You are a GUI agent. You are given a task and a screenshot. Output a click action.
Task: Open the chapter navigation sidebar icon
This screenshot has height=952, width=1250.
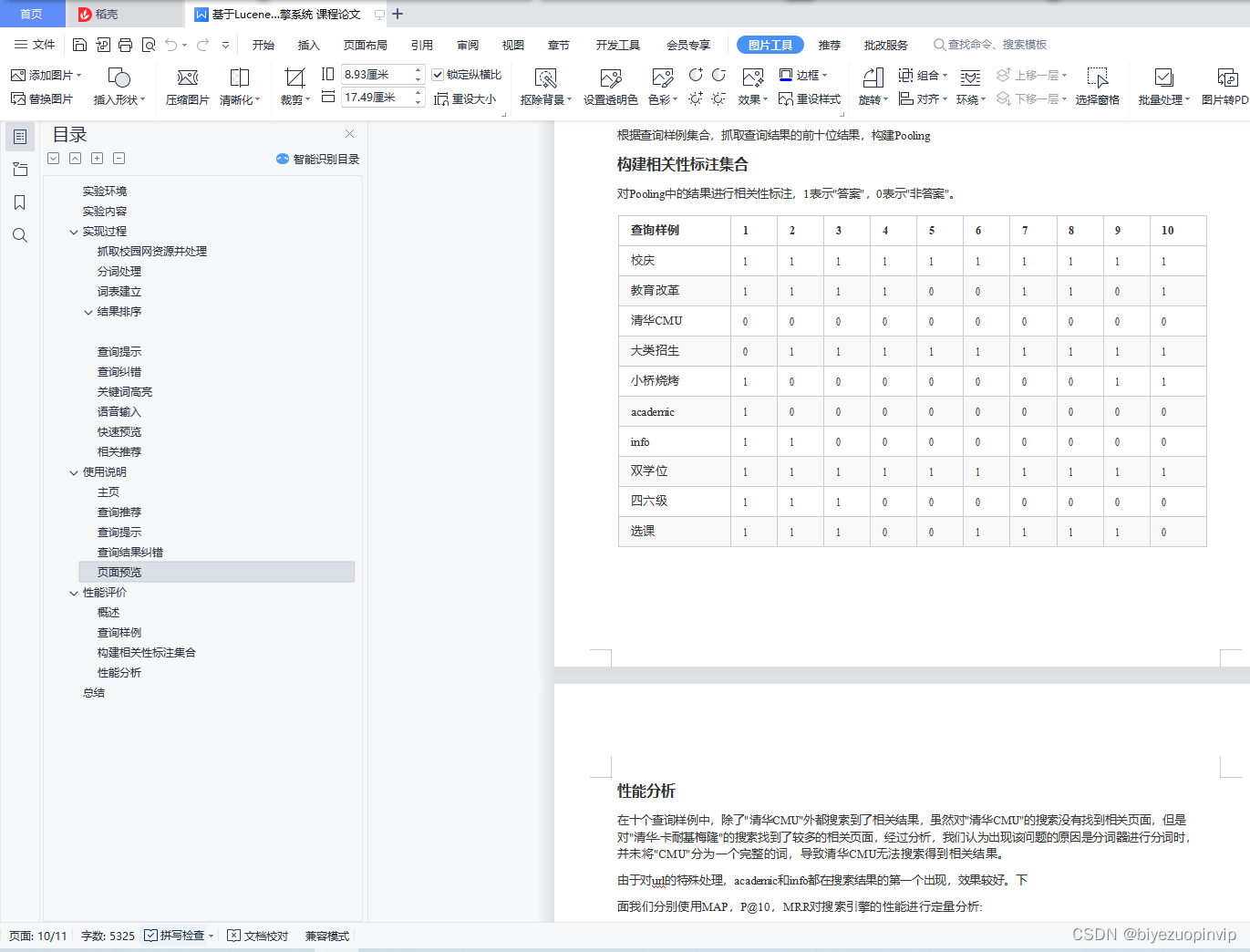tap(20, 170)
